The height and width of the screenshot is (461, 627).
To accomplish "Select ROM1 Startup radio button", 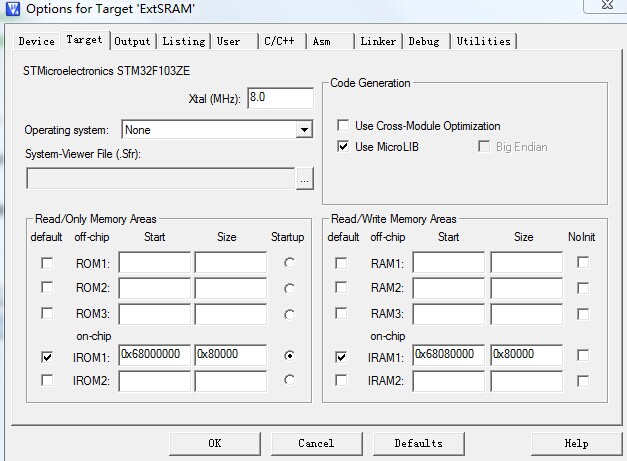I will pyautogui.click(x=289, y=263).
